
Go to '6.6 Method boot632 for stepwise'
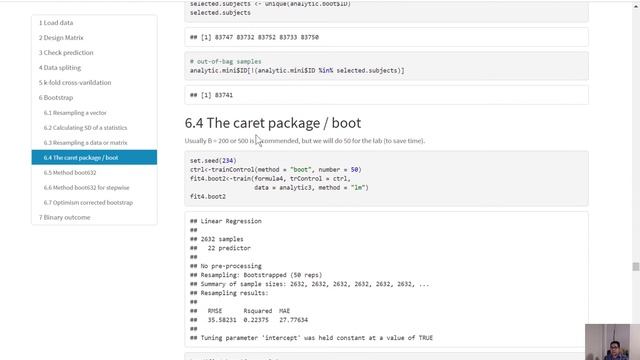click(x=87, y=188)
